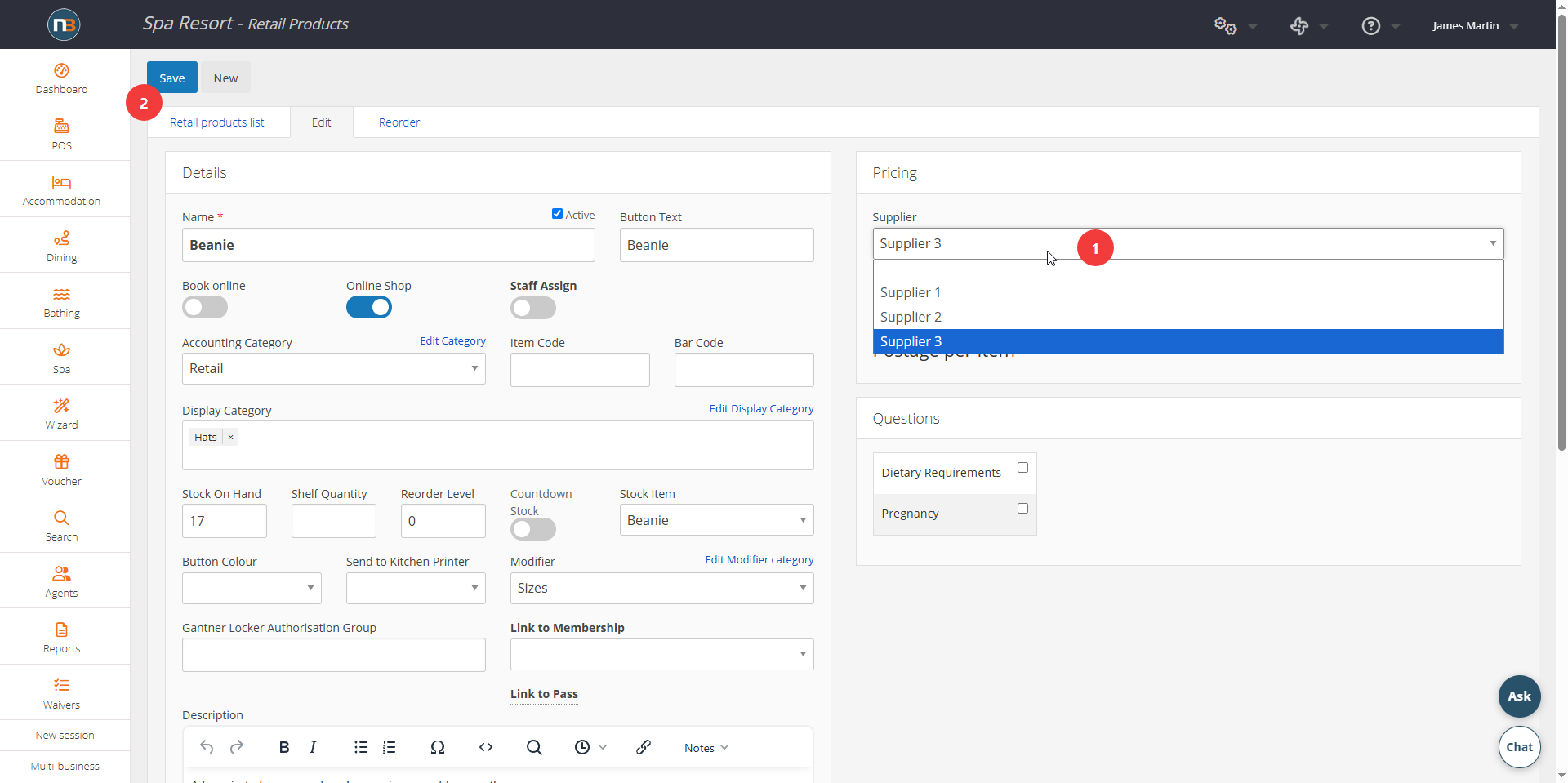Open the Voucher gift icon
Image resolution: width=1568 pixels, height=783 pixels.
(61, 462)
